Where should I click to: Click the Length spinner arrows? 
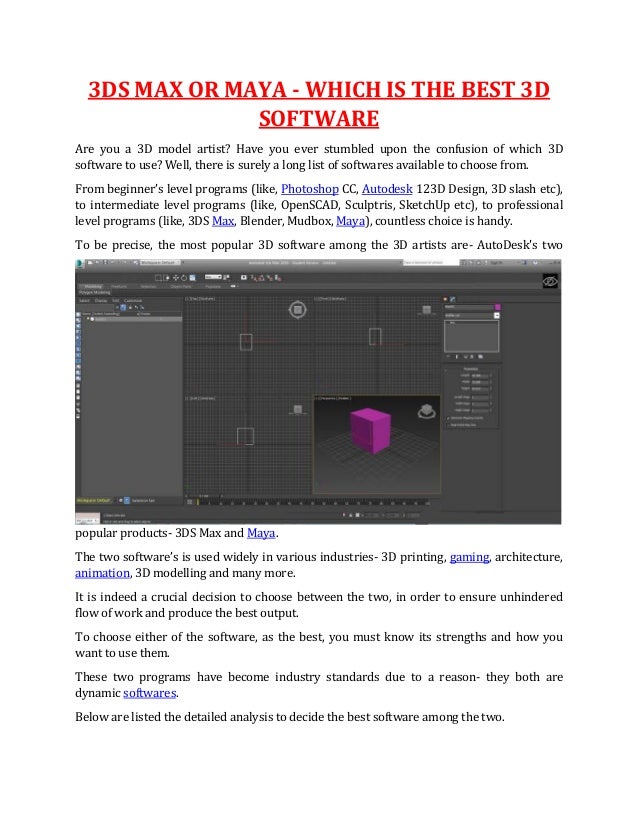[491, 376]
